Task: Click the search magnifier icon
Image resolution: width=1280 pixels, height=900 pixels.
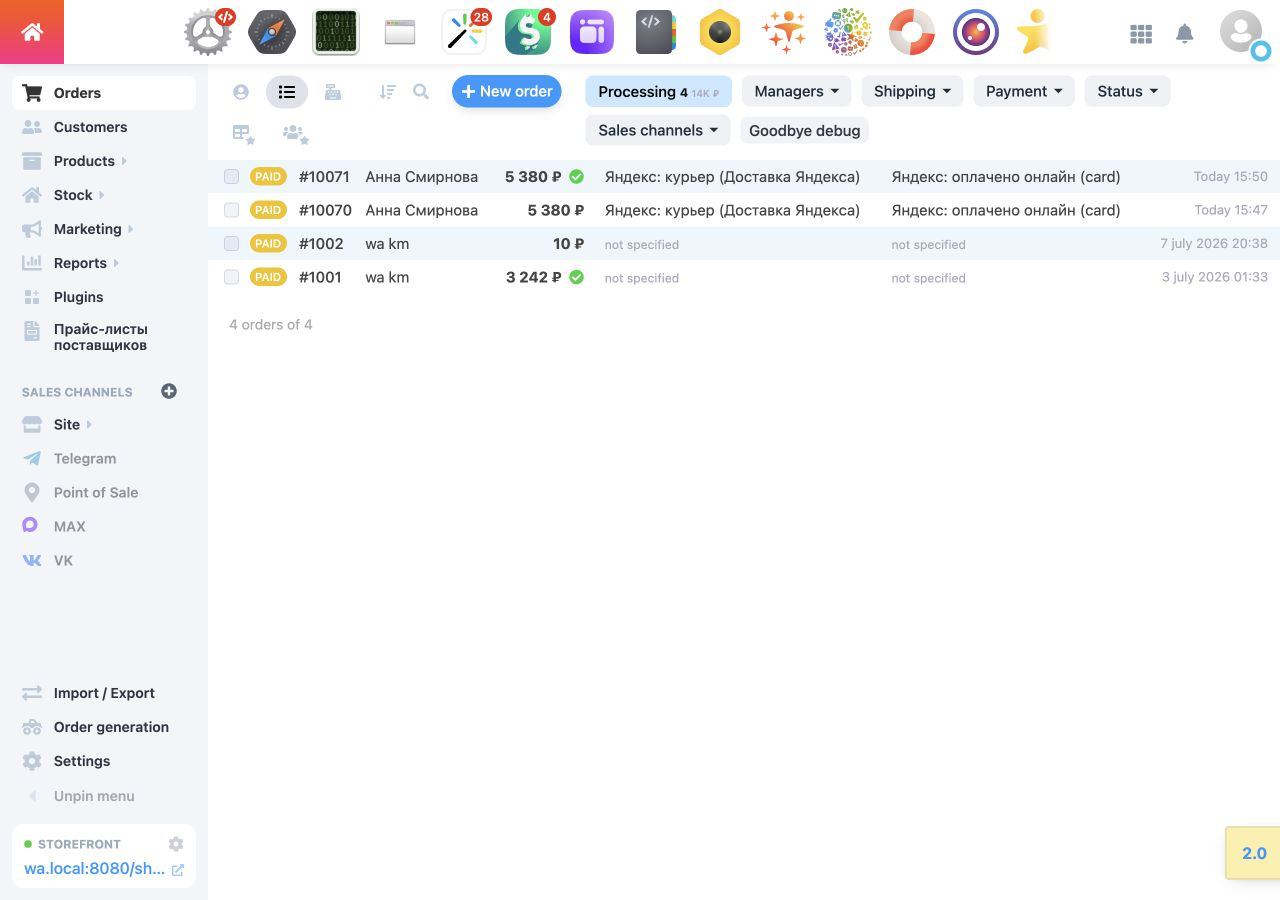Action: pyautogui.click(x=421, y=92)
